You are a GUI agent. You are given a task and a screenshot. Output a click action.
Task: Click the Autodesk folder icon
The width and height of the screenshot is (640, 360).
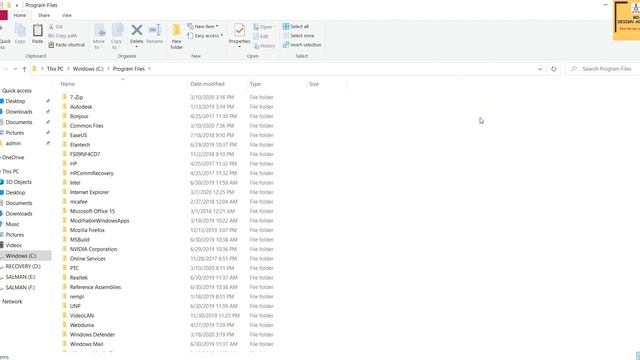(x=64, y=107)
